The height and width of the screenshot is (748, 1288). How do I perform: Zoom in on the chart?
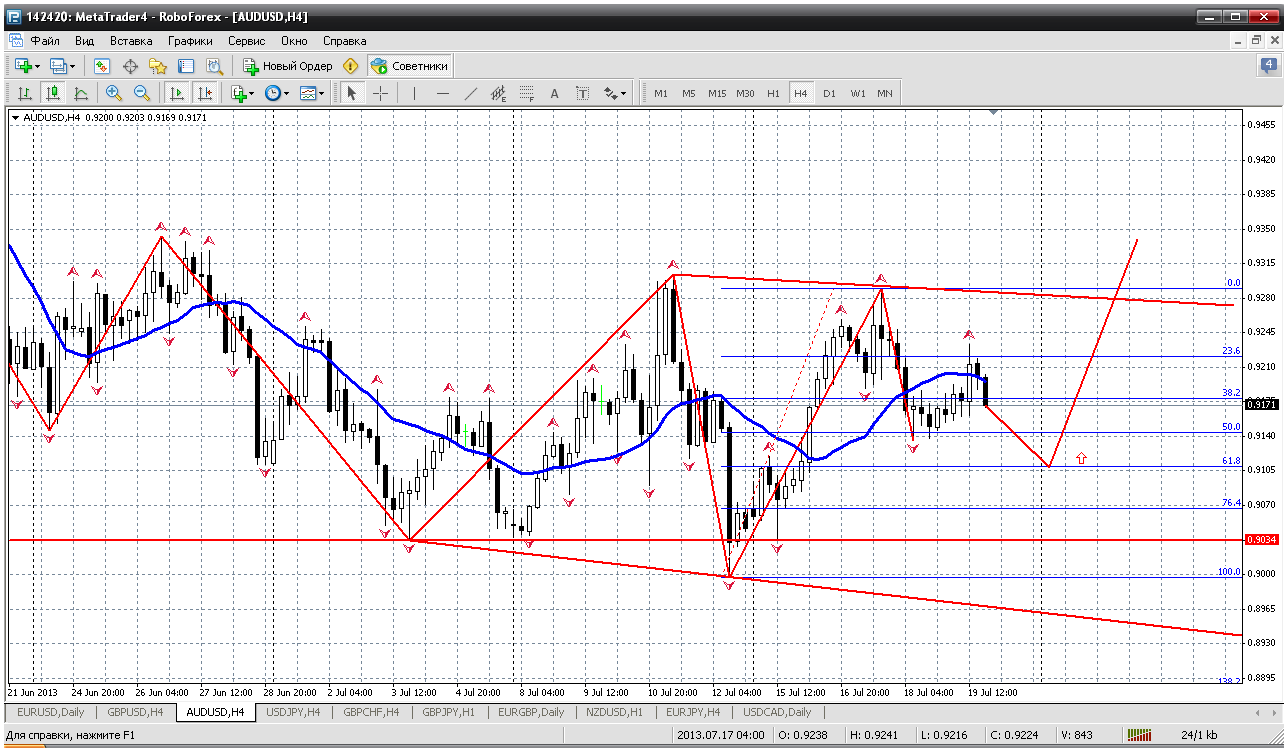[x=114, y=93]
